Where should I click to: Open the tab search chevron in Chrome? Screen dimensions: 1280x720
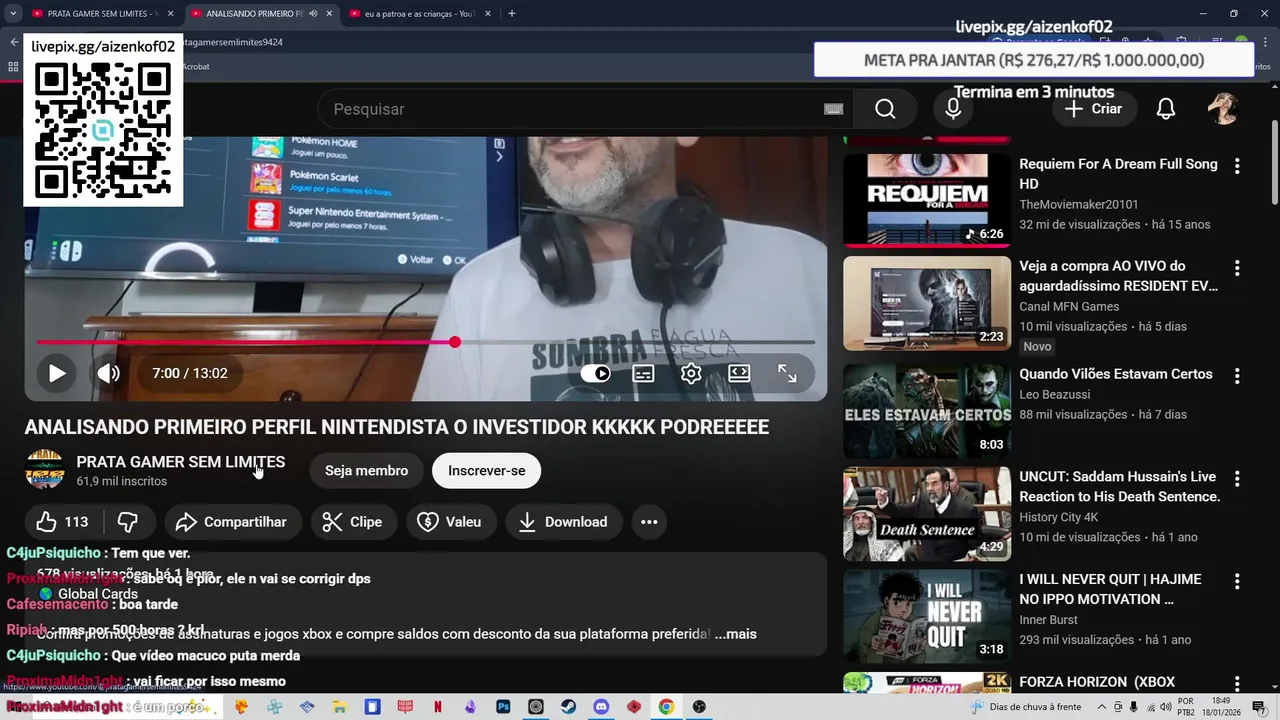(13, 14)
